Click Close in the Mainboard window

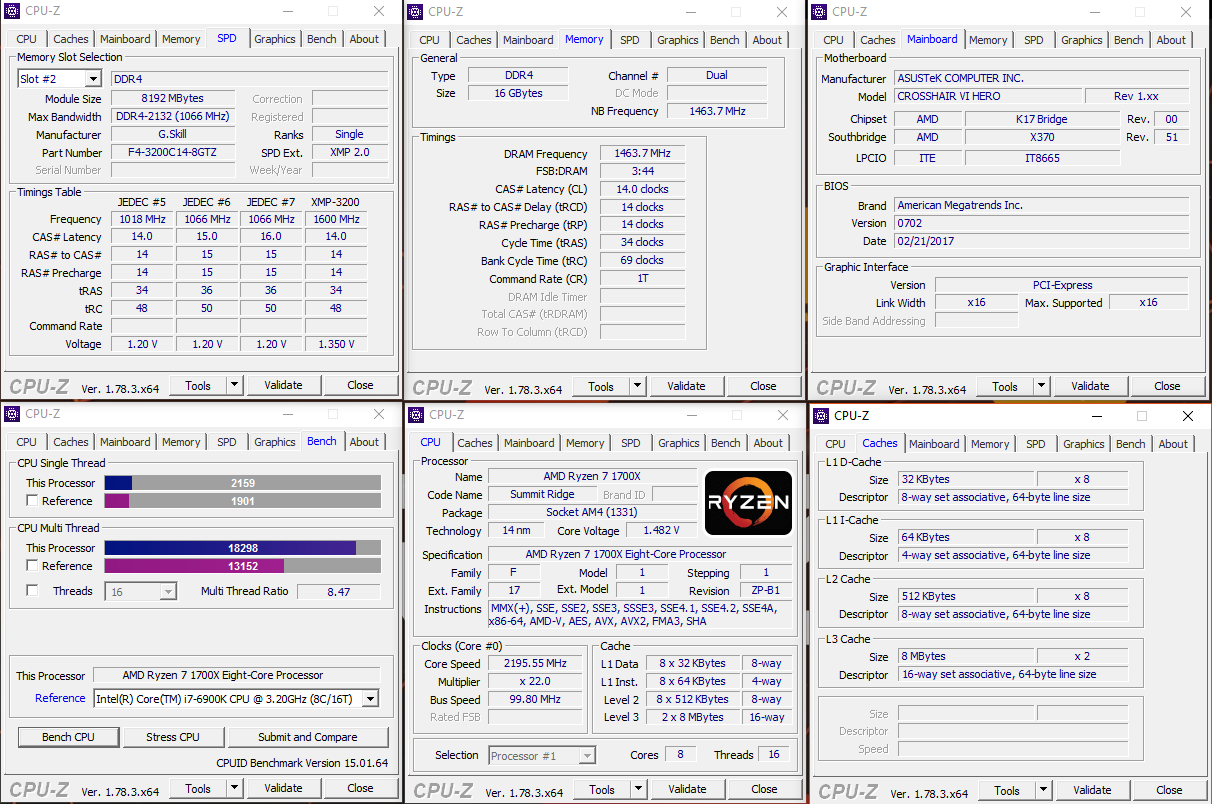1167,386
